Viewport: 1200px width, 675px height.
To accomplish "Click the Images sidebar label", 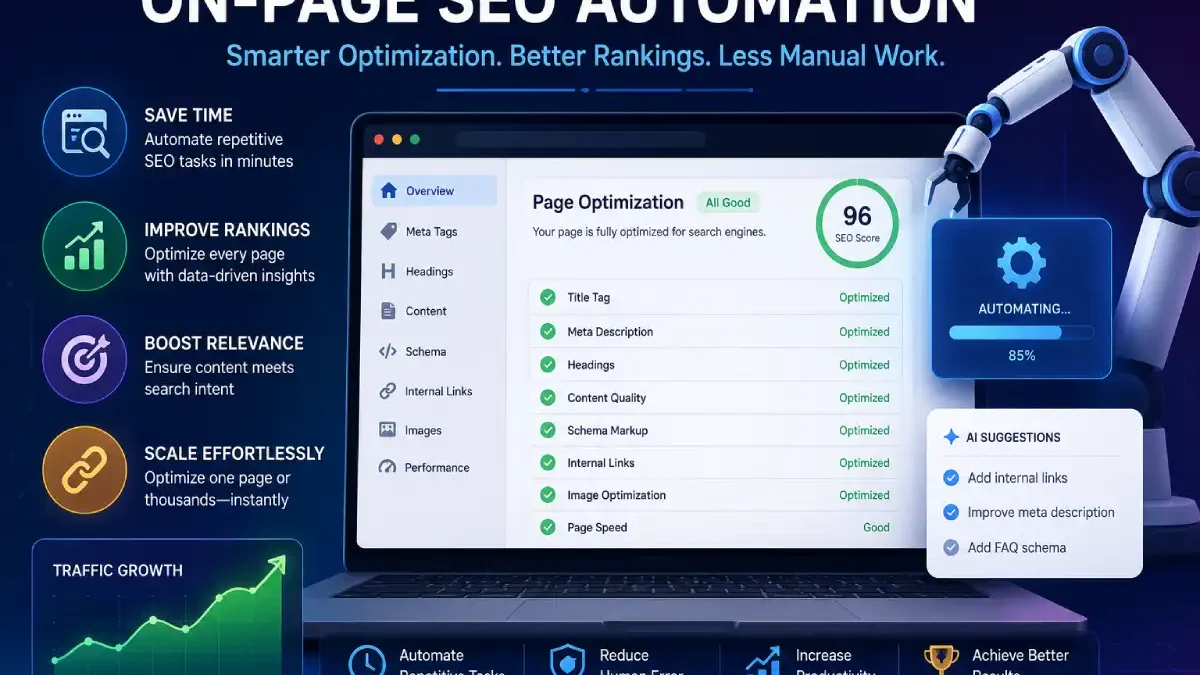I will (423, 430).
